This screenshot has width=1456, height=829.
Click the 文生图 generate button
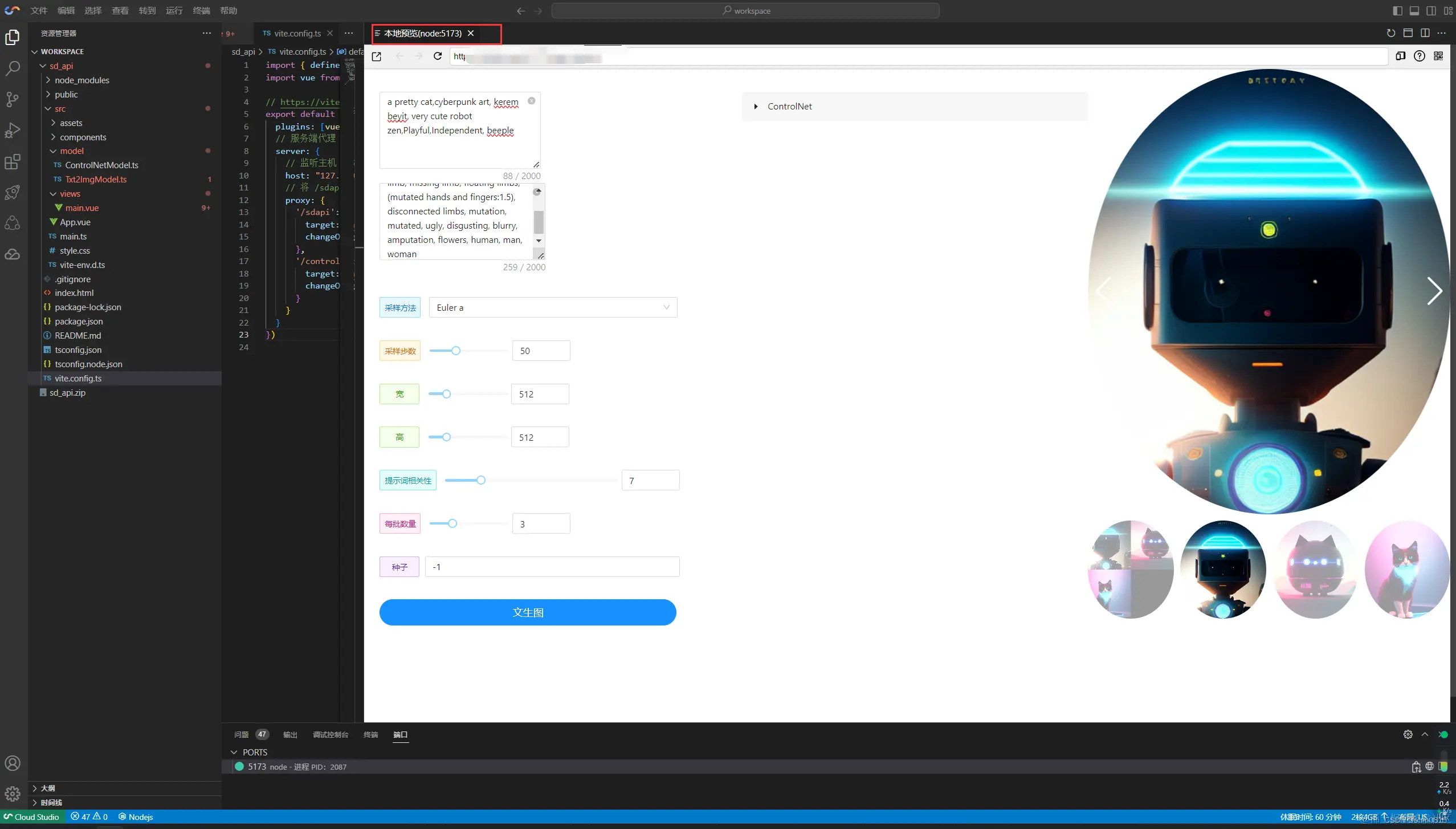coord(528,612)
